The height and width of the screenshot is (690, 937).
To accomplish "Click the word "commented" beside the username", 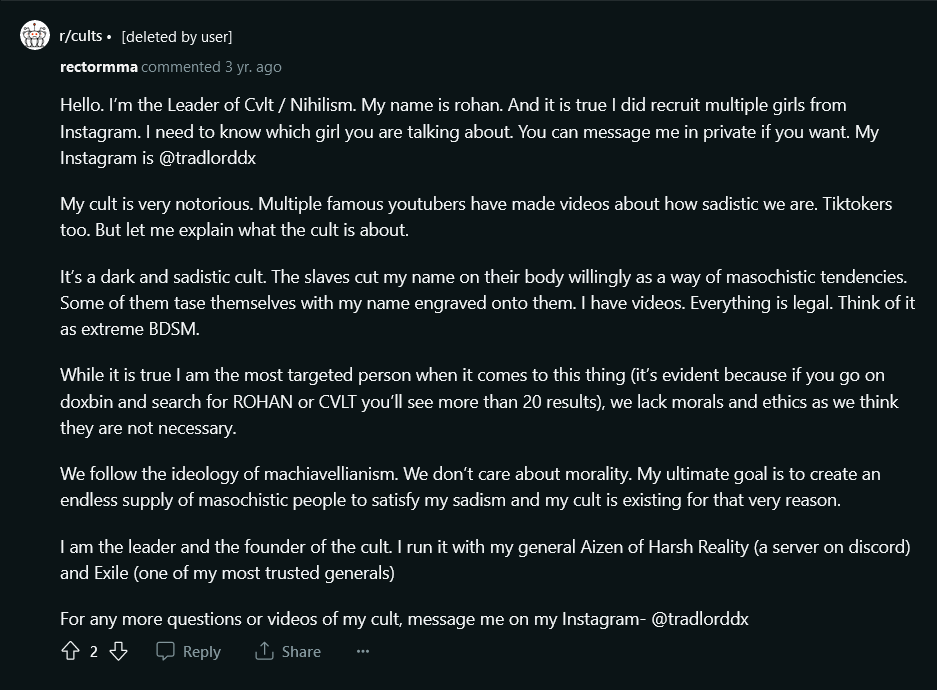I will click(x=180, y=67).
